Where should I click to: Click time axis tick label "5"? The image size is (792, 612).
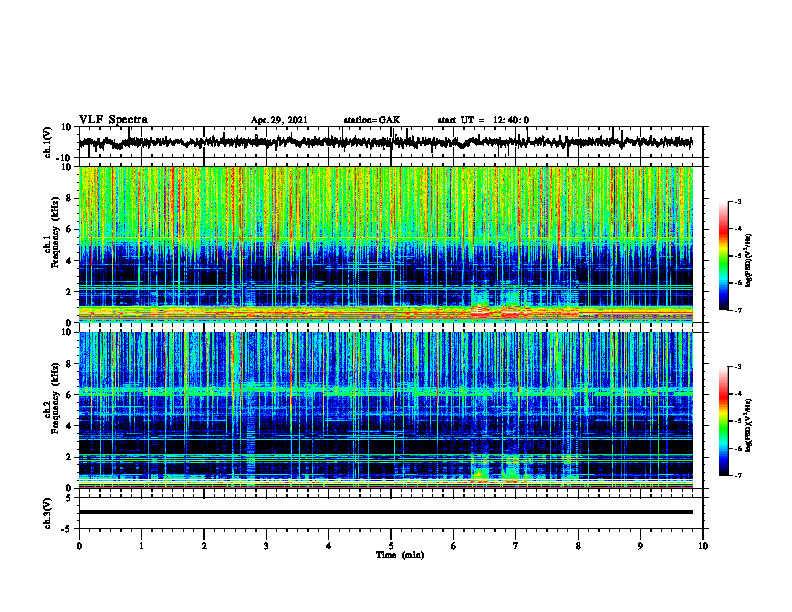[x=391, y=546]
